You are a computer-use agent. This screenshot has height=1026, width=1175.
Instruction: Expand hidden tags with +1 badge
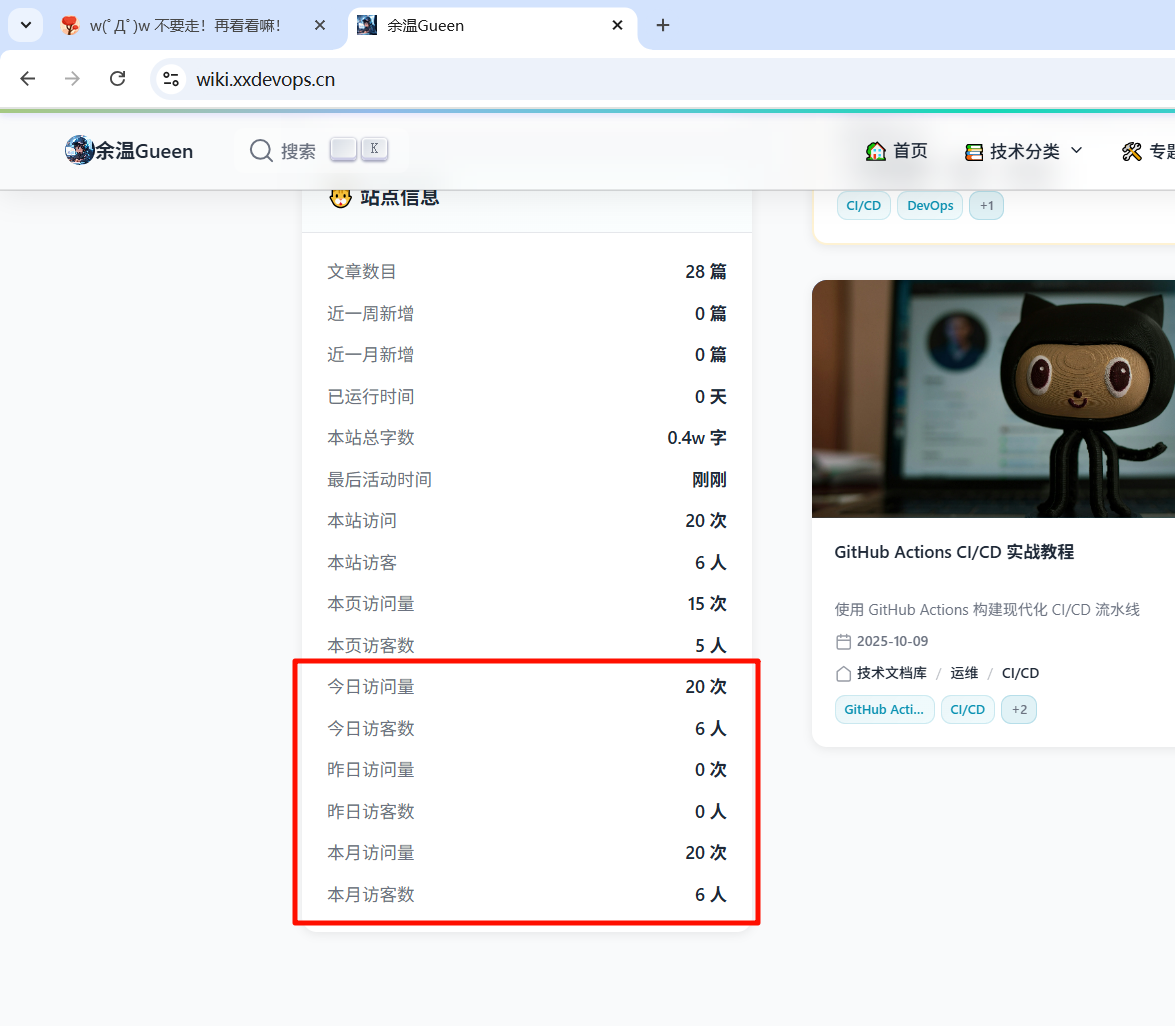pos(986,206)
